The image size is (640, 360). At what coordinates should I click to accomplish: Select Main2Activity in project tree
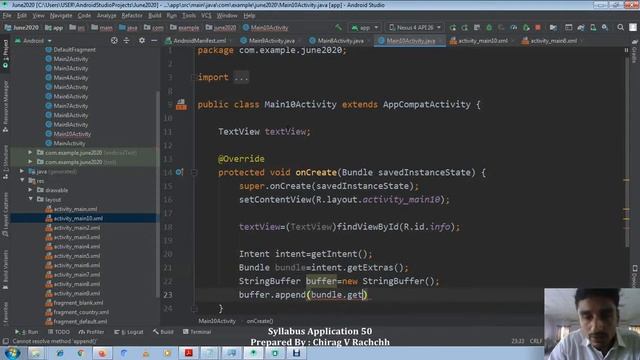click(x=71, y=59)
